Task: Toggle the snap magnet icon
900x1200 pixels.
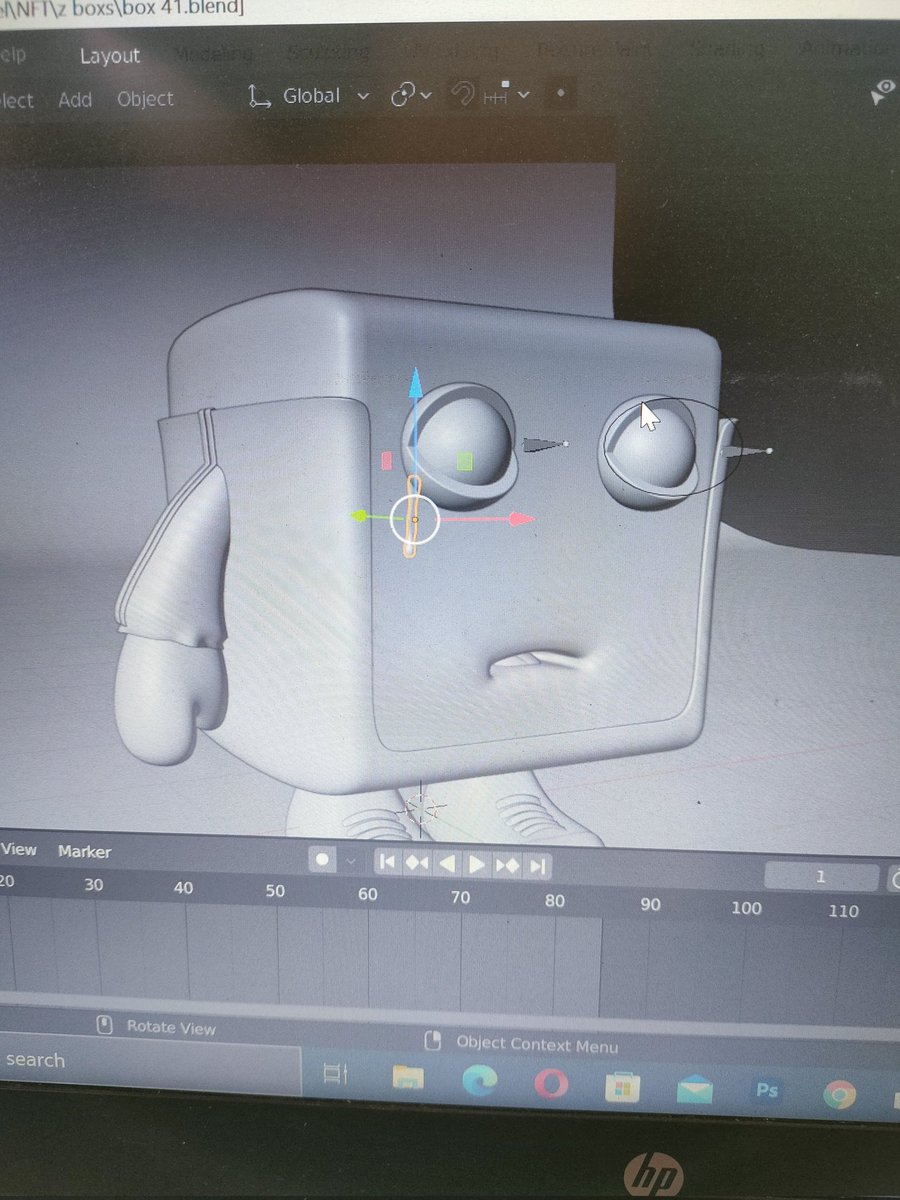Action: coord(463,94)
